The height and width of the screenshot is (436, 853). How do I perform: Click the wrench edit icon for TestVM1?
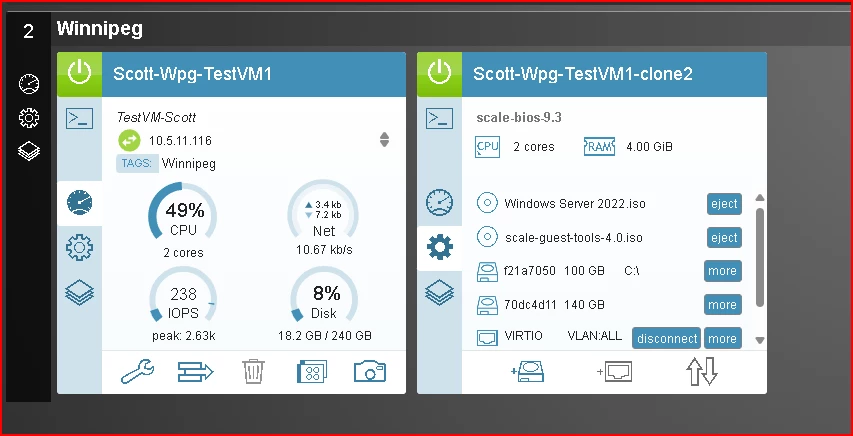tap(137, 372)
